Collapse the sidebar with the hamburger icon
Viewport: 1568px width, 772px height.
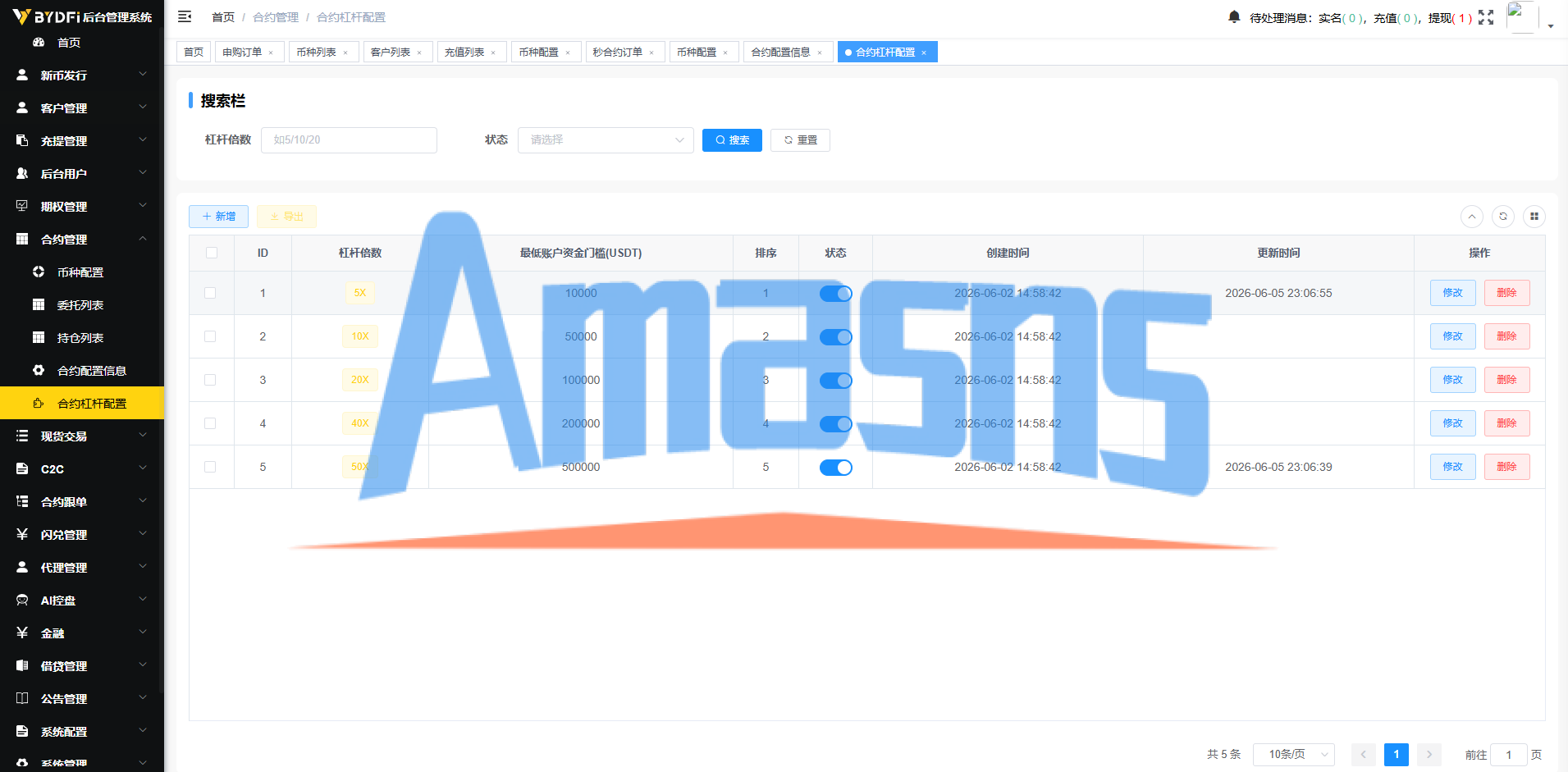[185, 17]
